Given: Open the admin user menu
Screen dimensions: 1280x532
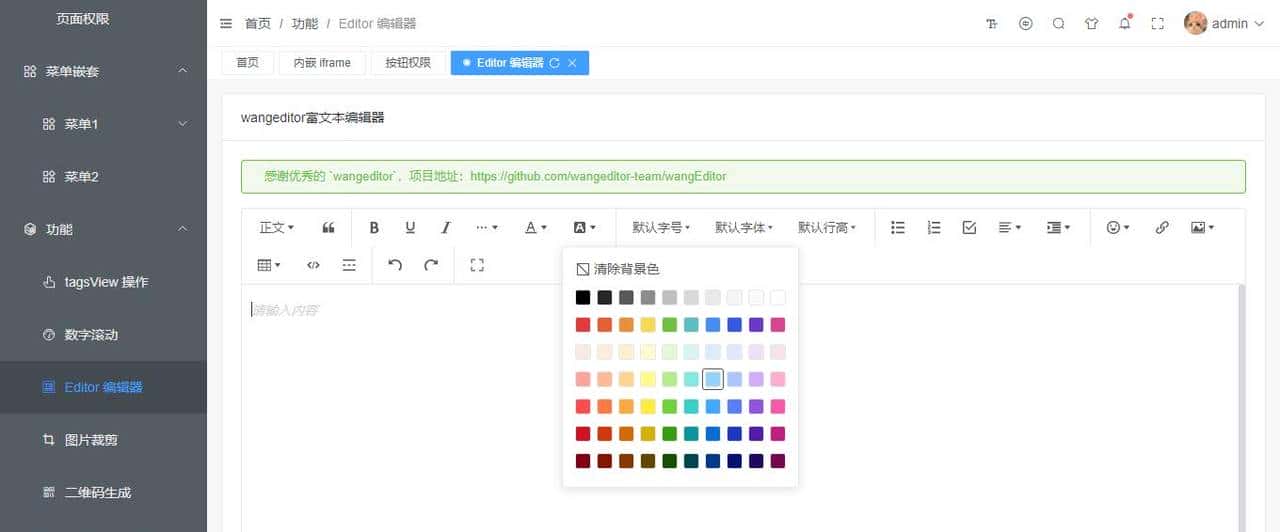Looking at the screenshot, I should click(x=1224, y=23).
